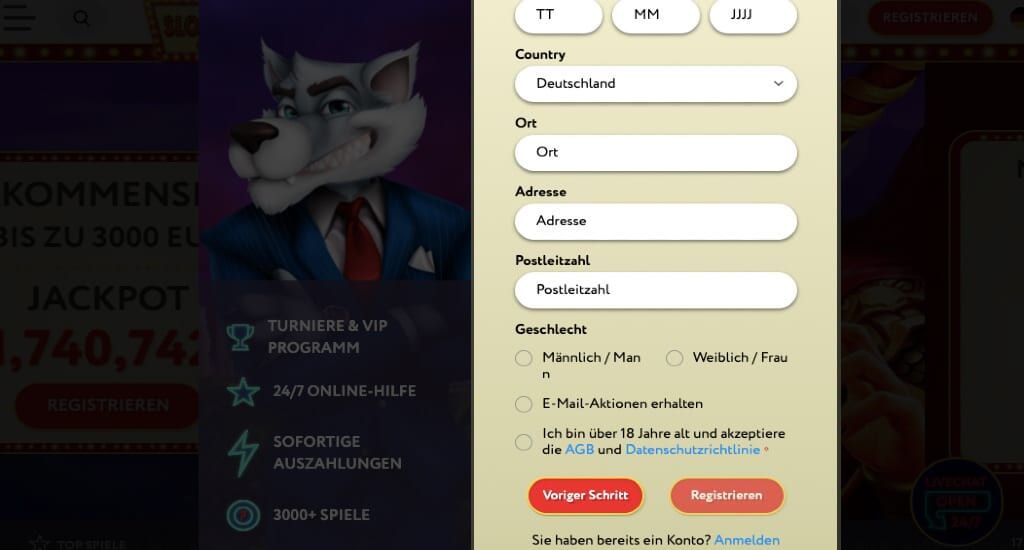
Task: Open the Datenschutzrichtlinie link
Action: [x=692, y=449]
